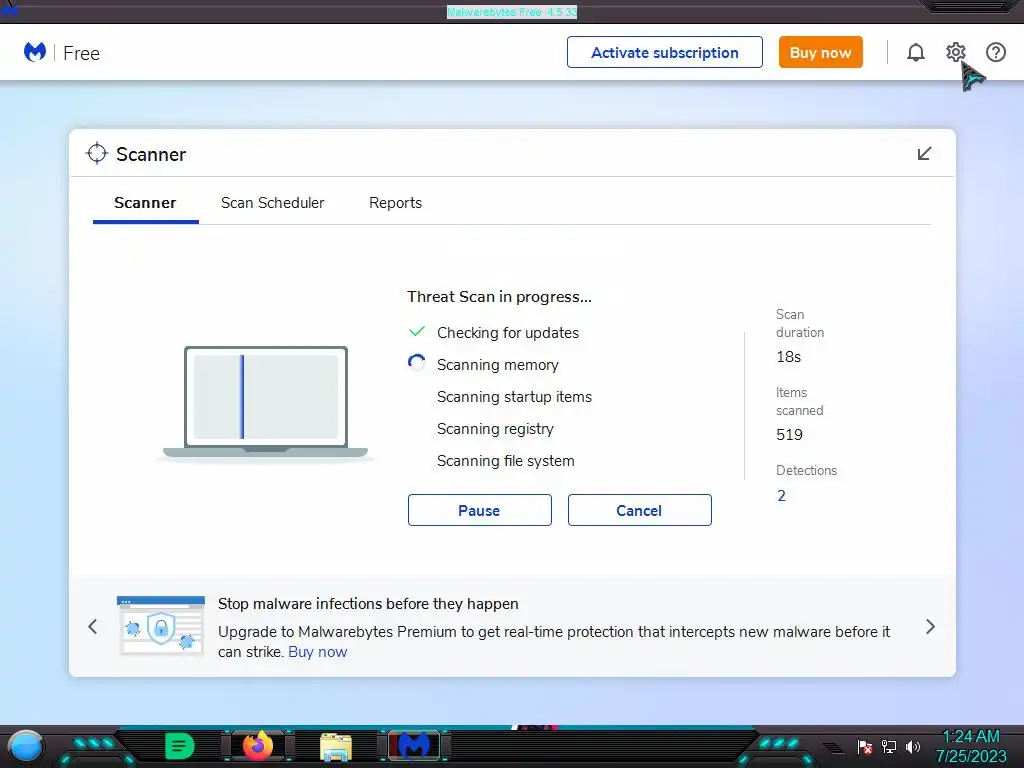The image size is (1024, 768).
Task: Switch to the Scanner tab
Action: click(145, 203)
